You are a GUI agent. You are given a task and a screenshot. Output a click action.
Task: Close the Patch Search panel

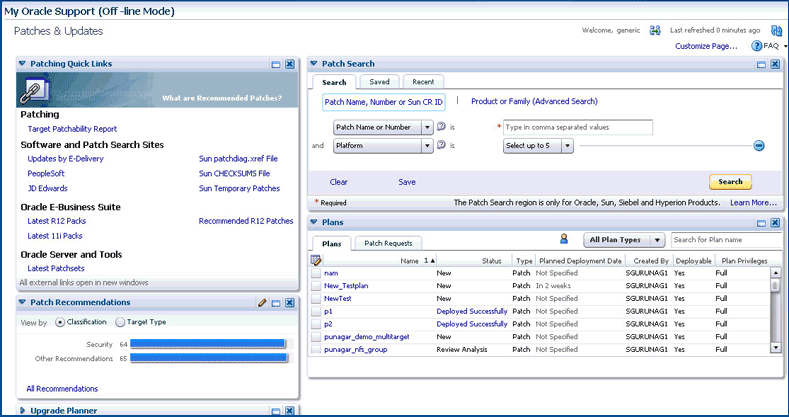(x=775, y=64)
